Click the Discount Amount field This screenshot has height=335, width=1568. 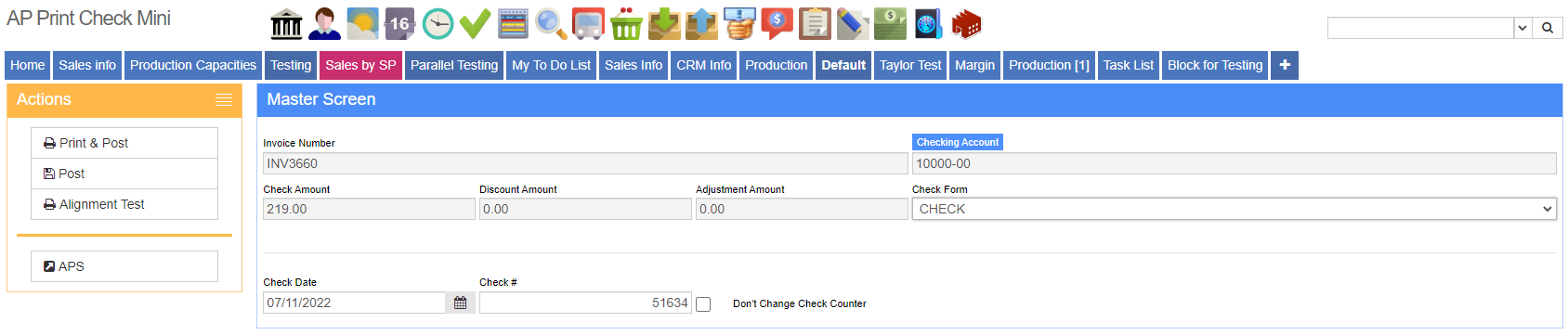pyautogui.click(x=585, y=209)
